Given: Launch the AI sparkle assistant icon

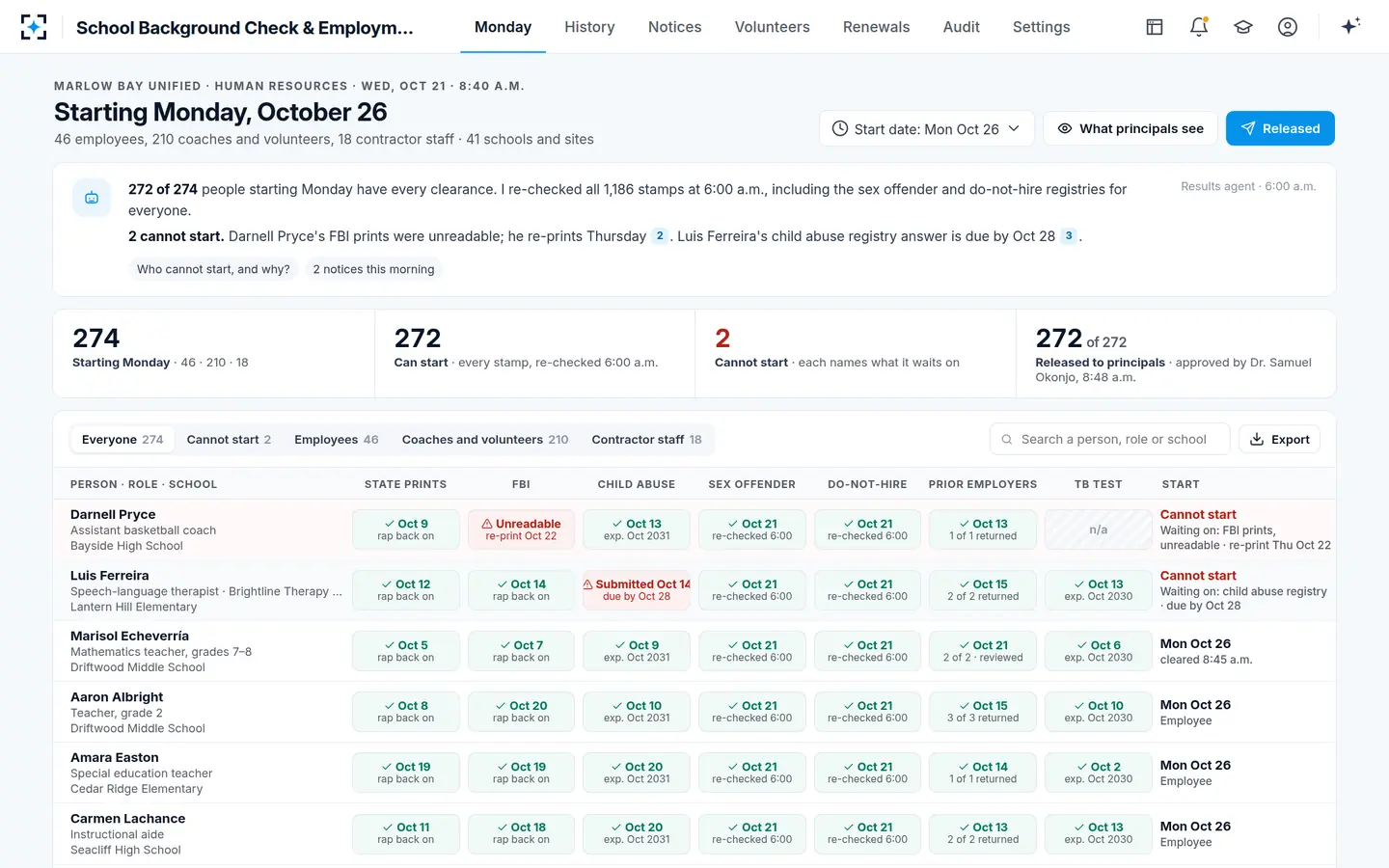Looking at the screenshot, I should 1350,26.
